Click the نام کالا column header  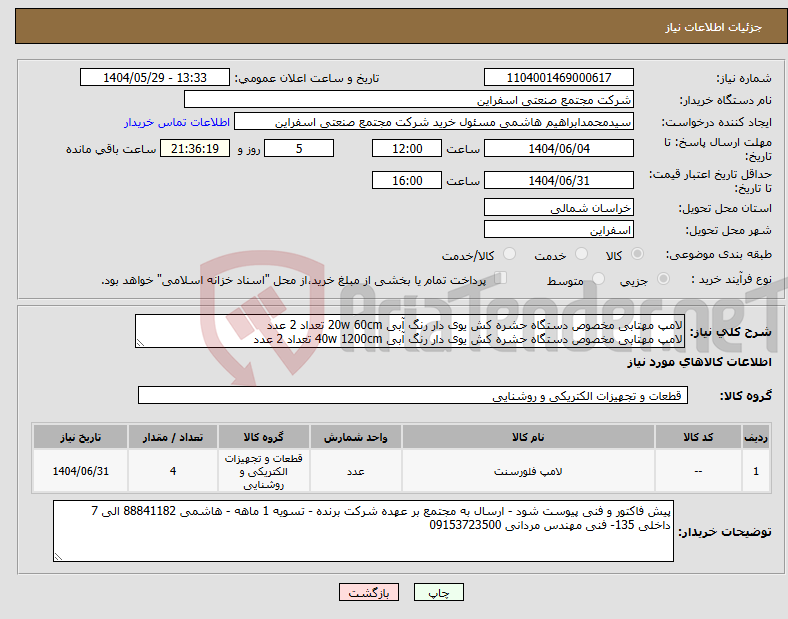pyautogui.click(x=528, y=437)
